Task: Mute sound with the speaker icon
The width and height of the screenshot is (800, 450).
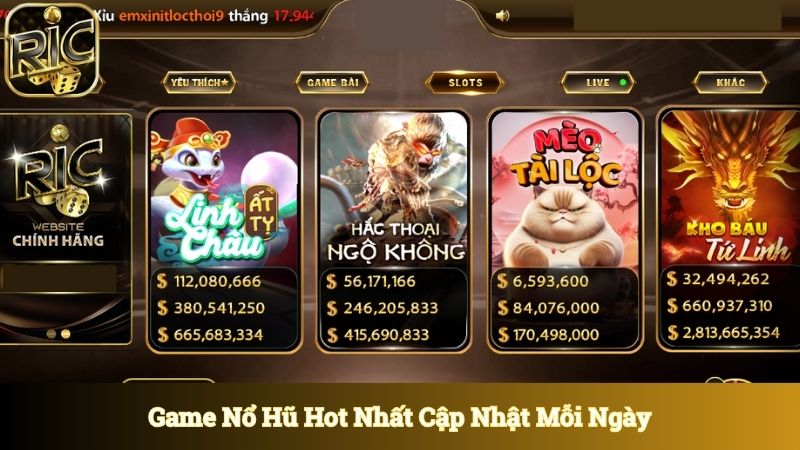Action: tap(502, 16)
